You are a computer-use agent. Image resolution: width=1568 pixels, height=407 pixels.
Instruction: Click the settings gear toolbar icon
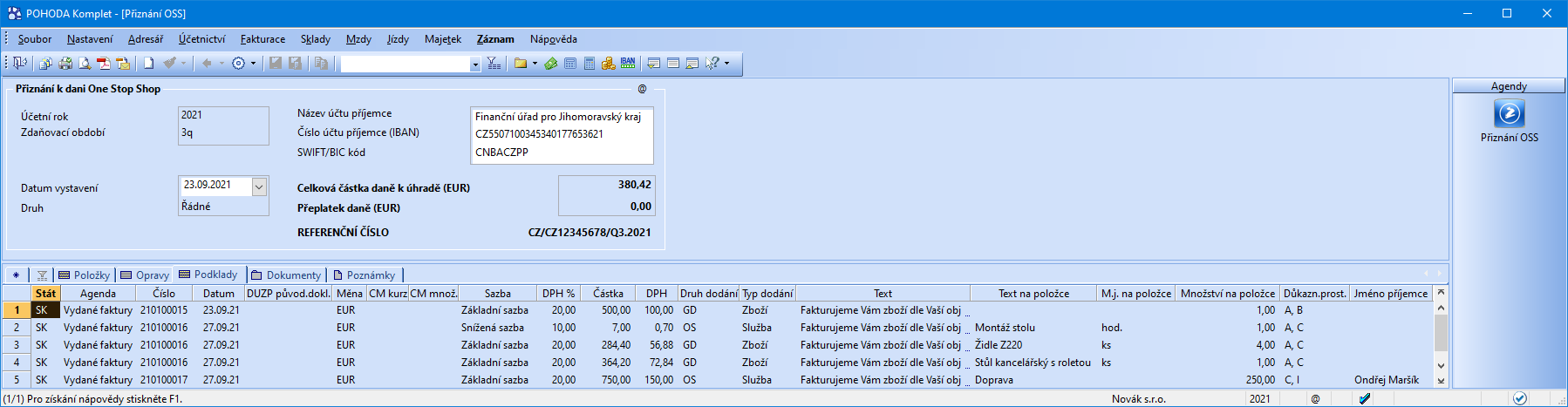coord(238,63)
